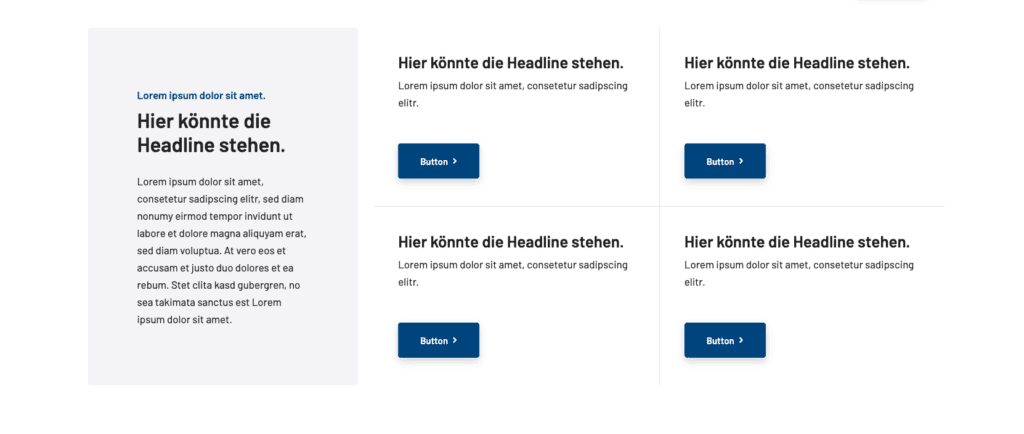Click the headline of the top-right card
The width and height of the screenshot is (1024, 434).
796,63
